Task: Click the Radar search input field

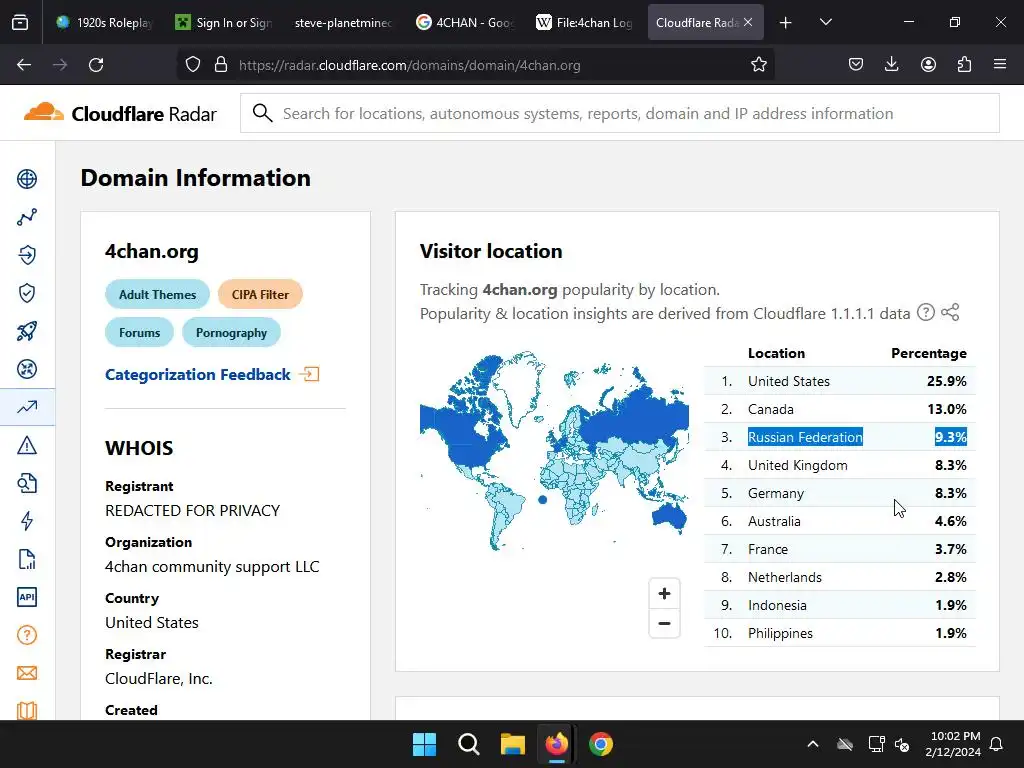Action: click(620, 114)
